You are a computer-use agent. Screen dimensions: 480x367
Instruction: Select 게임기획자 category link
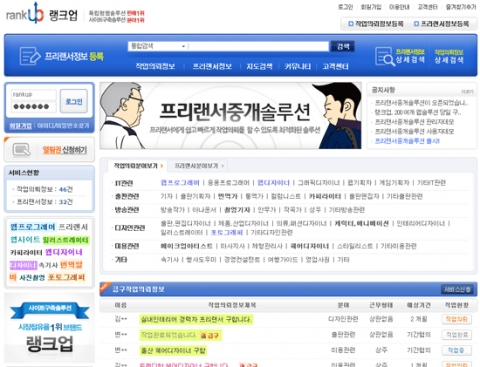[394, 183]
